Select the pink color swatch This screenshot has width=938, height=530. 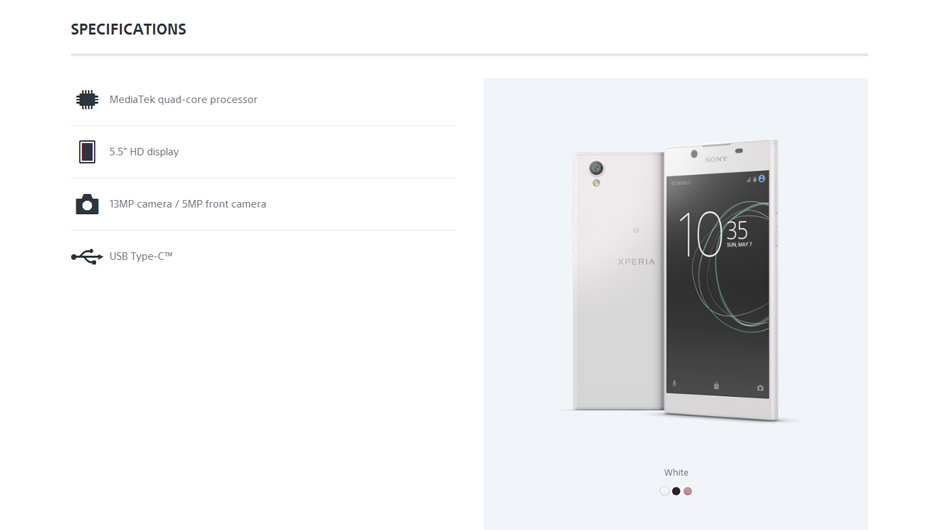pyautogui.click(x=687, y=491)
